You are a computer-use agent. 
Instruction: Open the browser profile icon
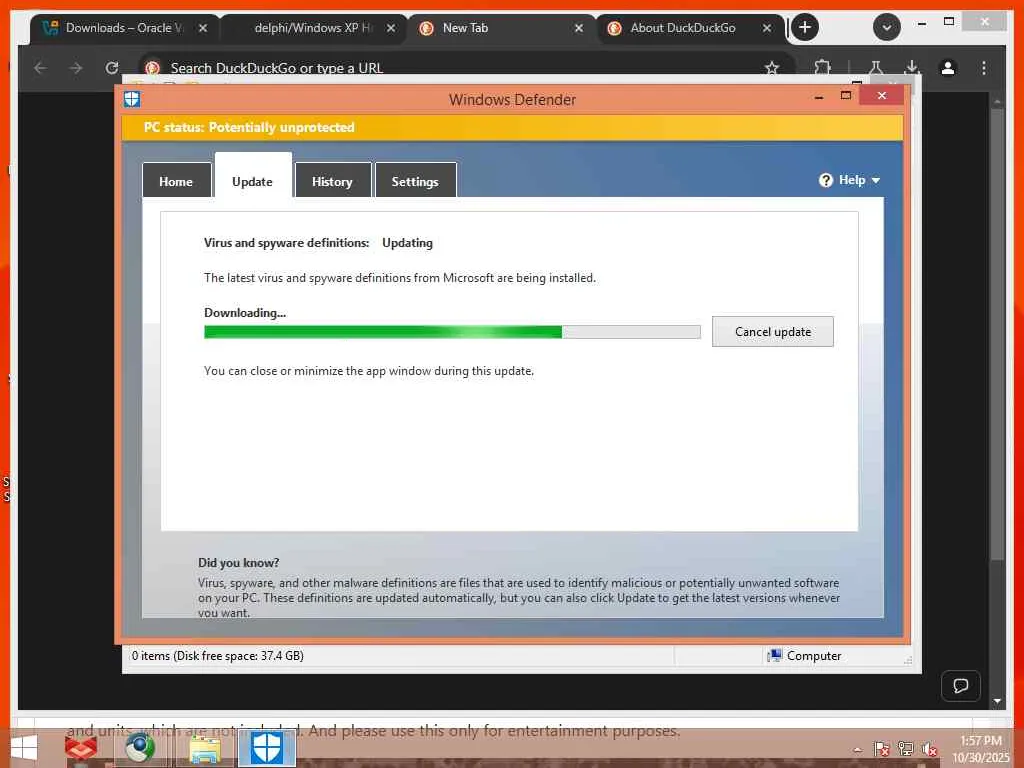(x=948, y=68)
